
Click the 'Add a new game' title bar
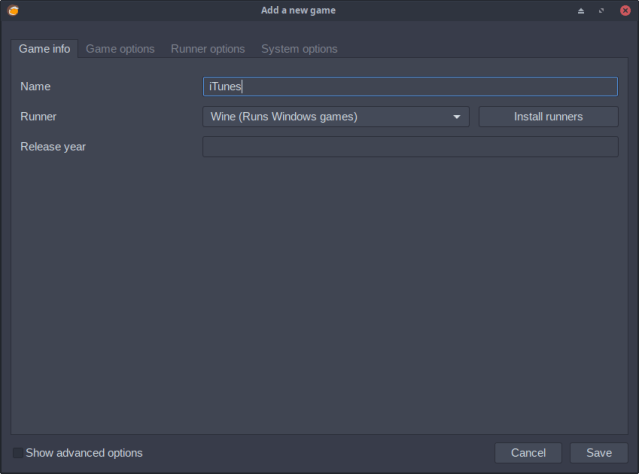click(x=319, y=10)
